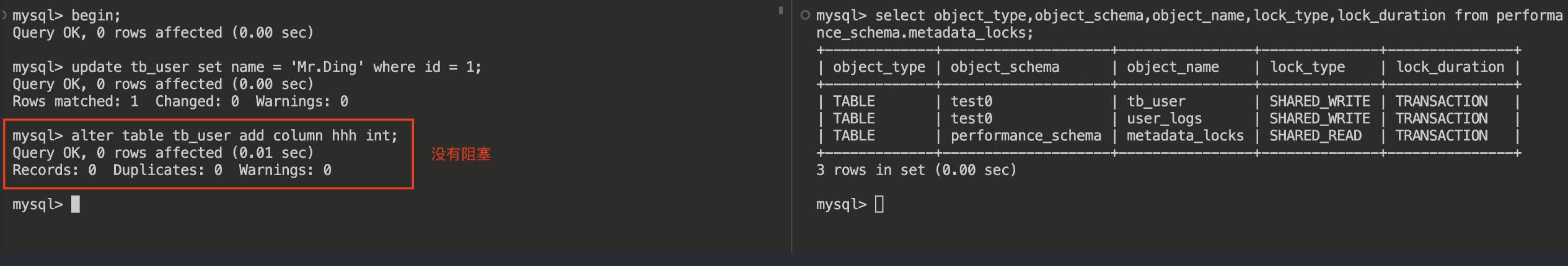Viewport: 1568px width, 266px height.
Task: Click the 'object_name' column header
Action: coord(1173,67)
